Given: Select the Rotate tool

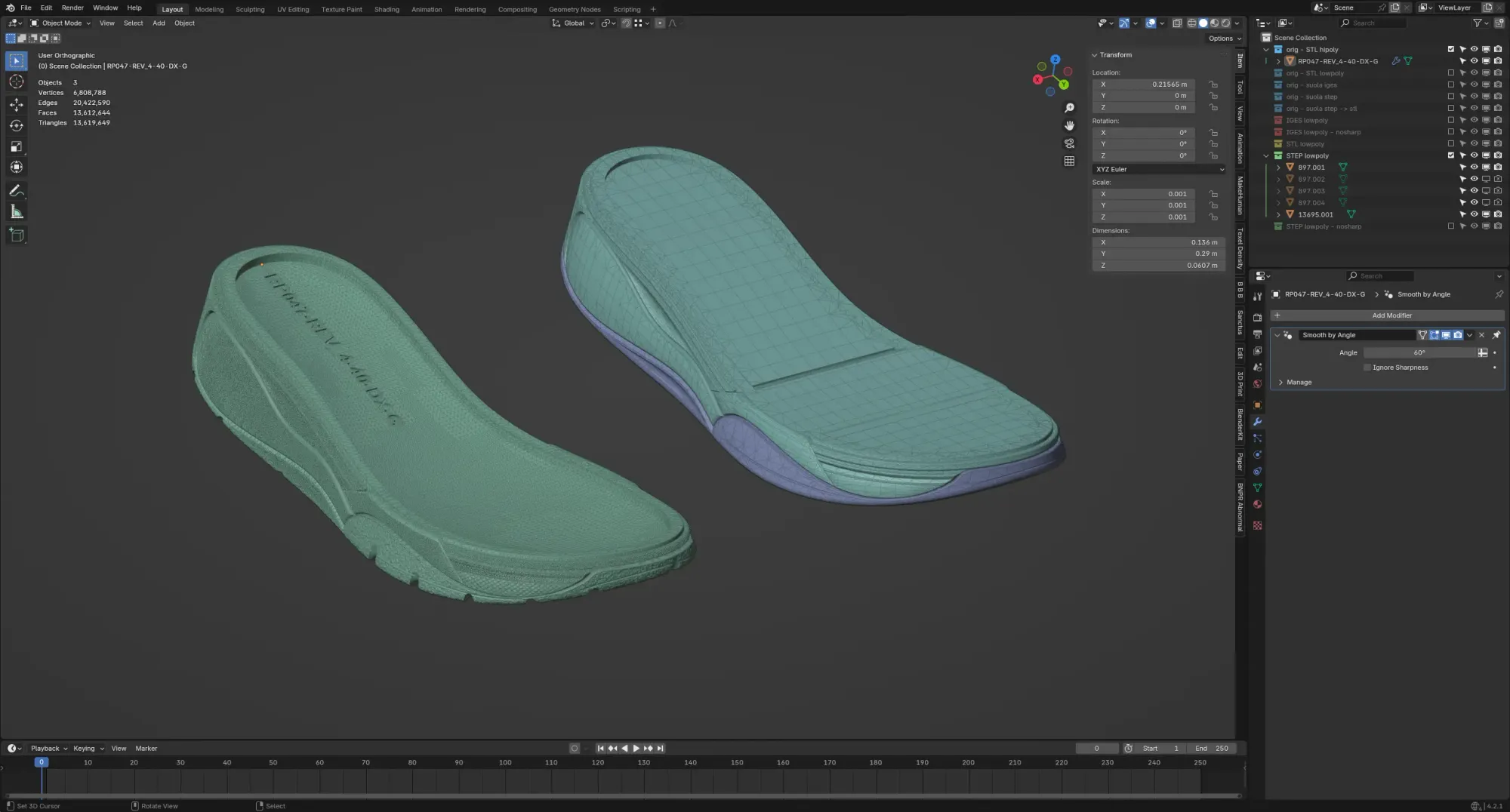Looking at the screenshot, I should tap(17, 125).
